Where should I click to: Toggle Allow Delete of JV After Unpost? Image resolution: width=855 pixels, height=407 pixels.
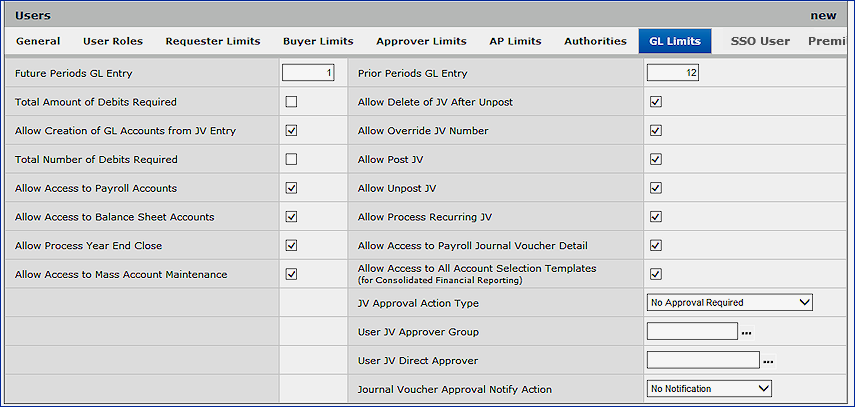pos(656,102)
